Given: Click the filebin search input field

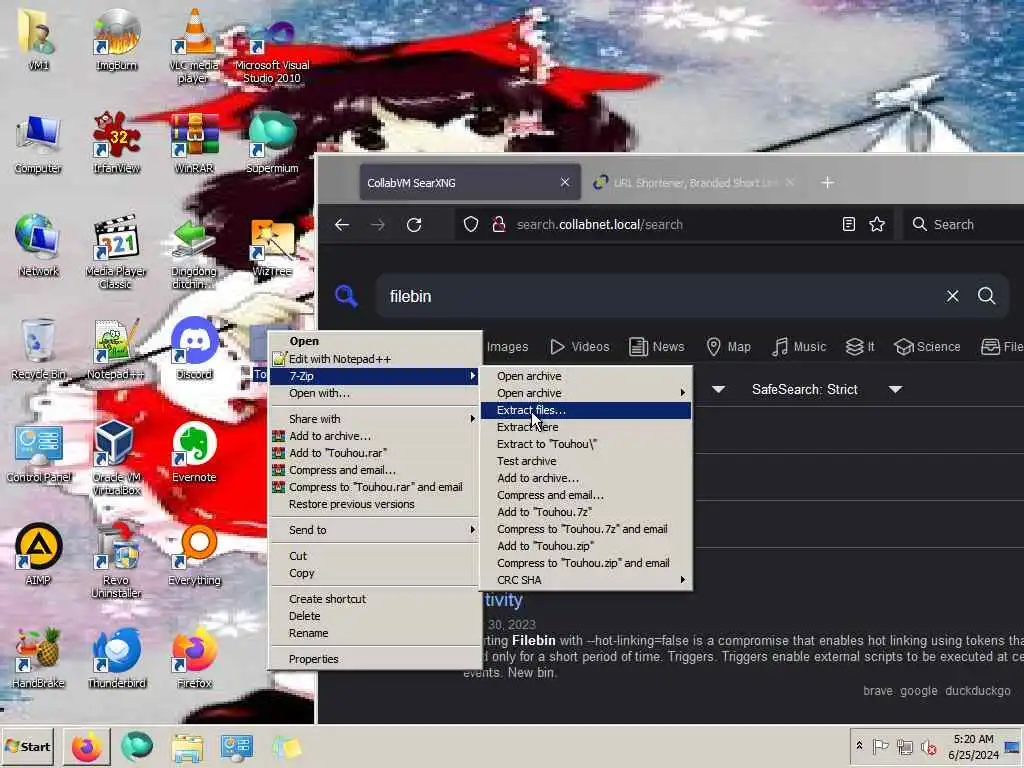Looking at the screenshot, I should point(660,296).
